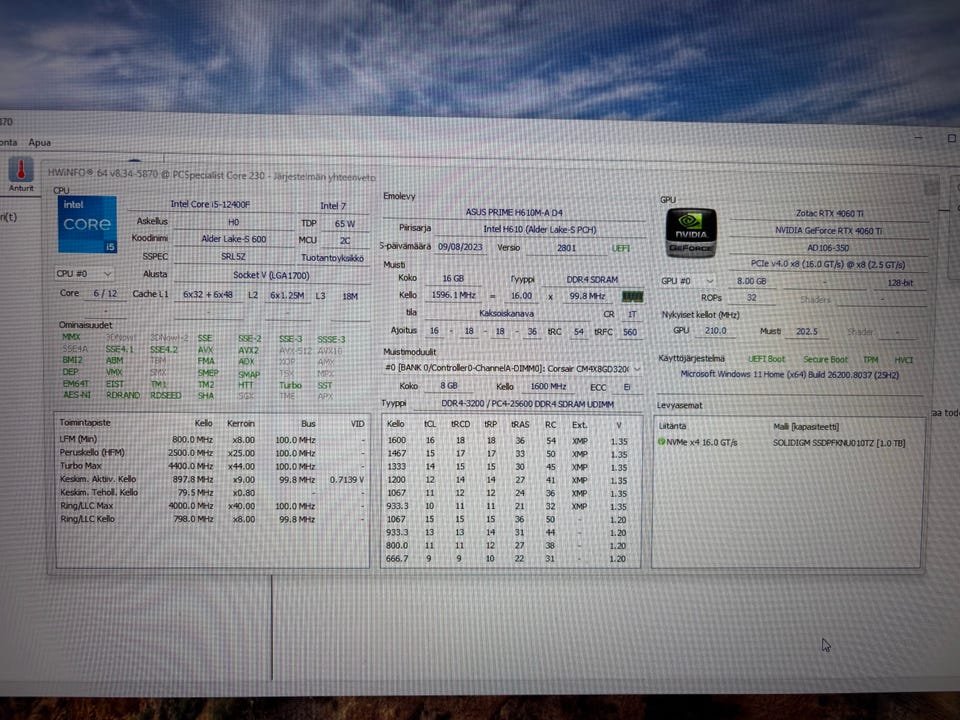Click the PCIe v4.0 x8 bus field
Viewport: 960px width, 720px height.
828,264
